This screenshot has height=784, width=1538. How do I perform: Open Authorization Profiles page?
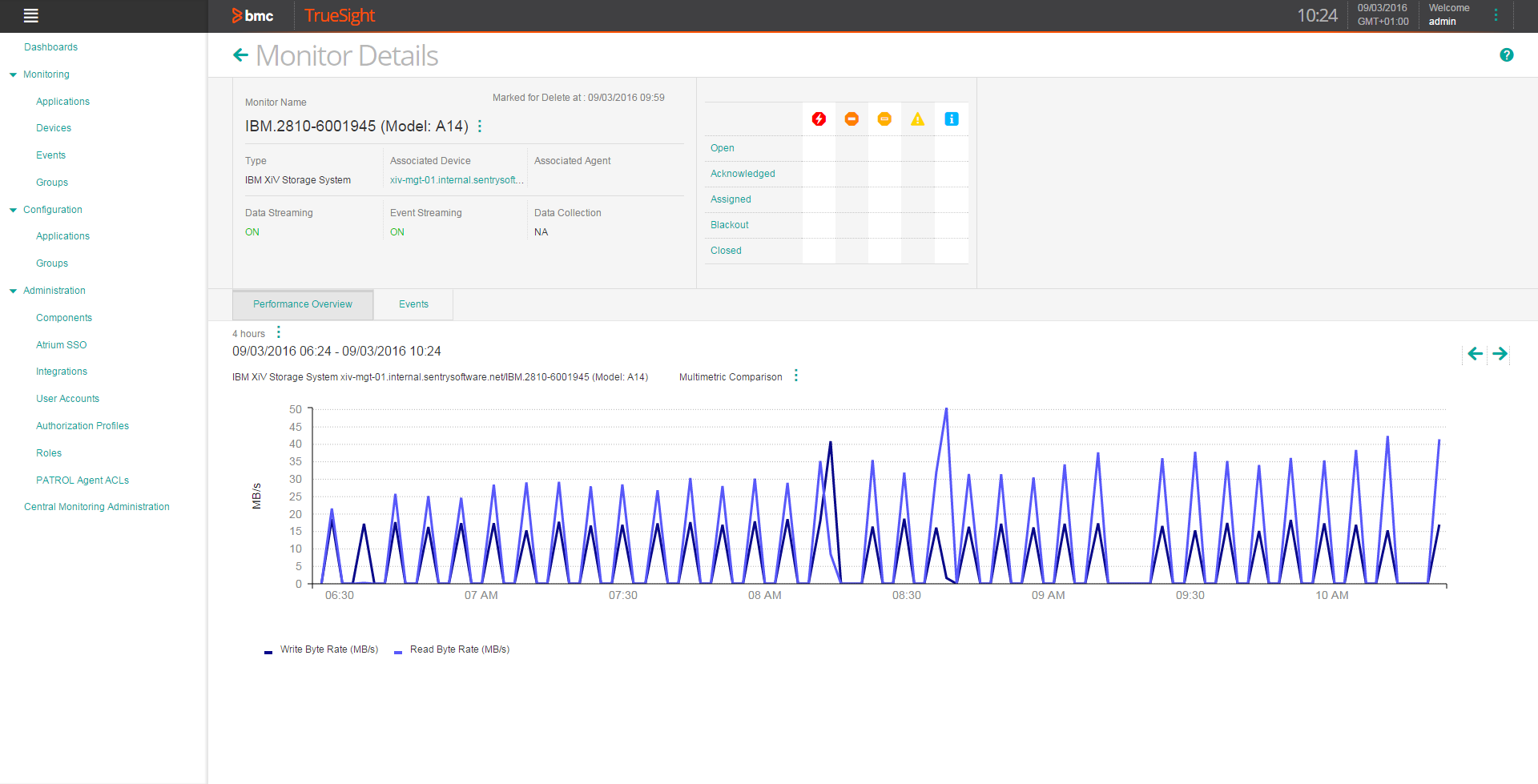click(x=83, y=426)
